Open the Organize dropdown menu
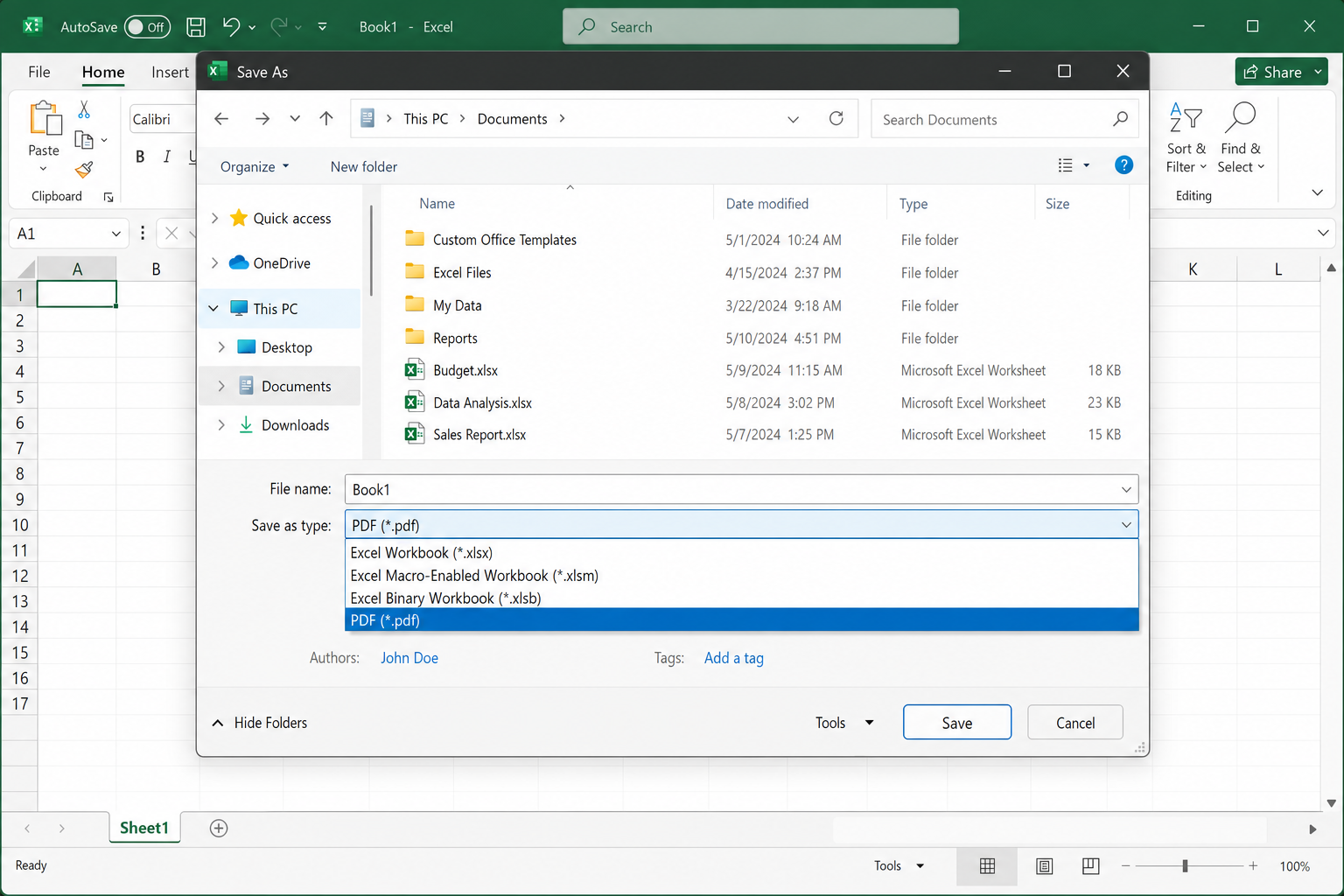This screenshot has height=896, width=1344. 255,167
